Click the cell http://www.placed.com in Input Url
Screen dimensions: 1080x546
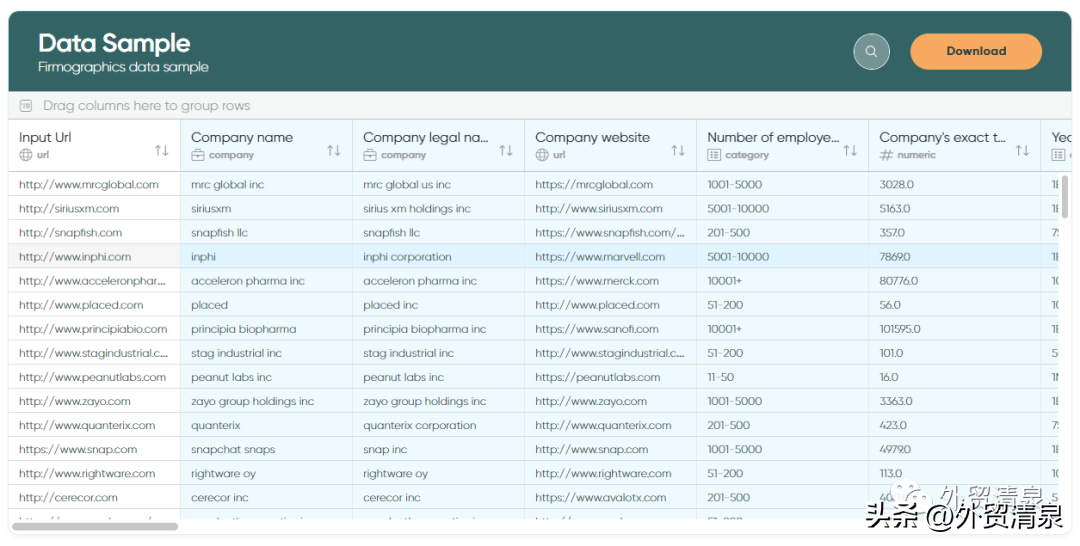pyautogui.click(x=94, y=305)
